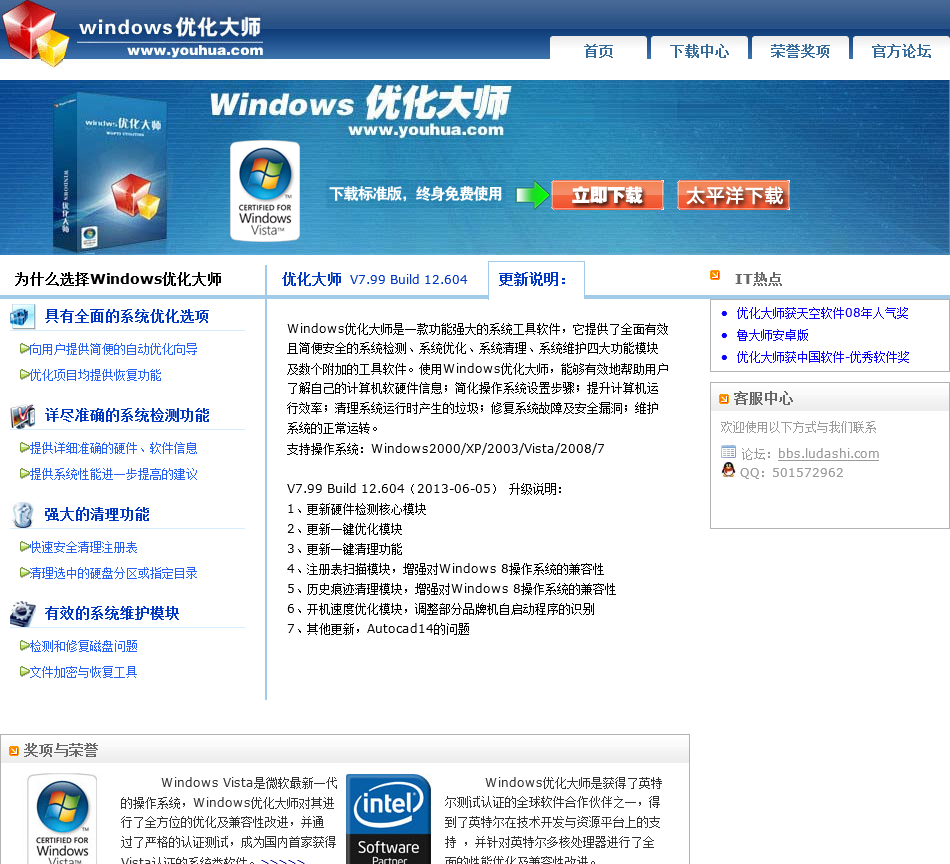Screen dimensions: 950x864
Task: Click QQ number 501572962
Action: click(807, 473)
